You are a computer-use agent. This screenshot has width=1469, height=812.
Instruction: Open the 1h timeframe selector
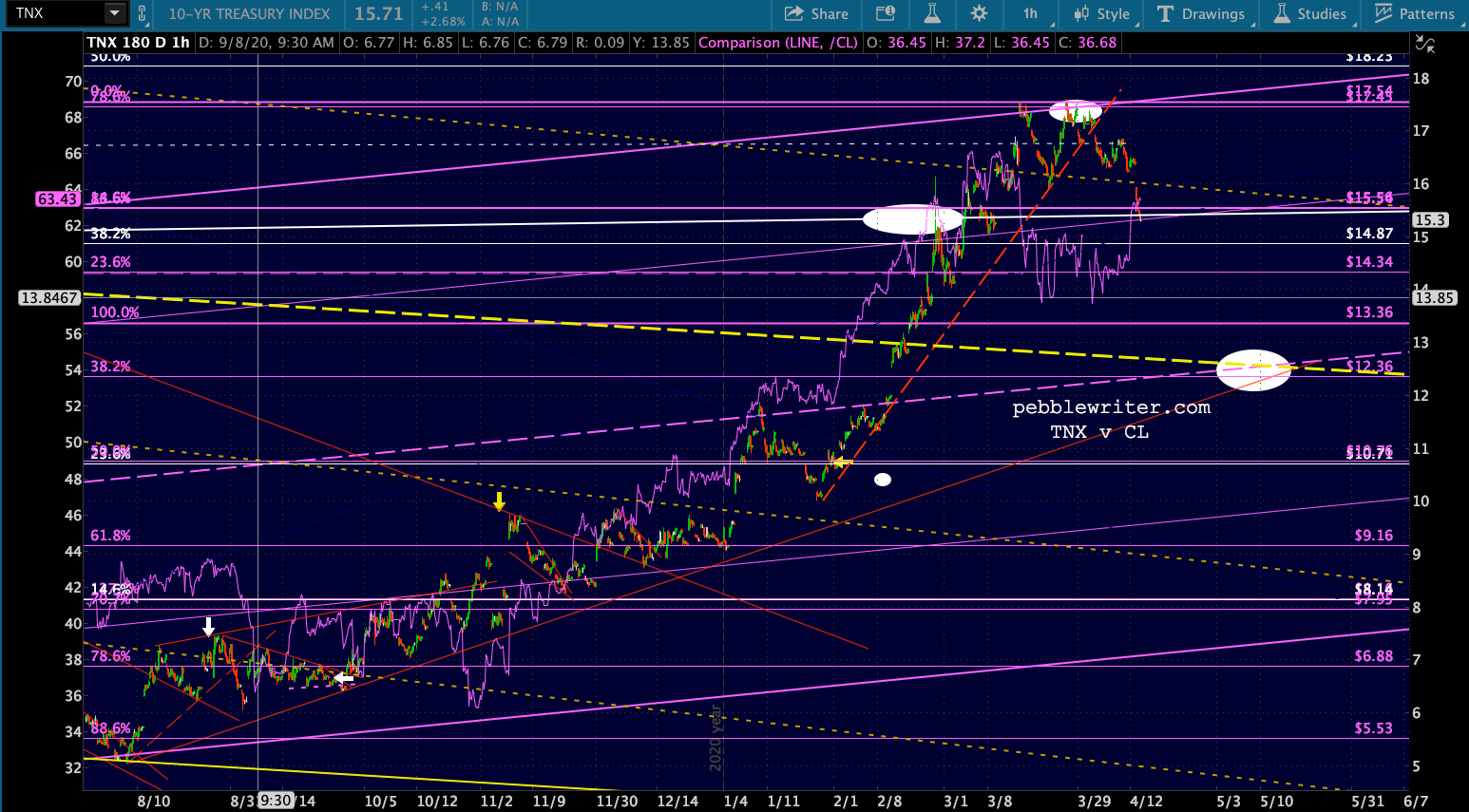(x=1030, y=13)
